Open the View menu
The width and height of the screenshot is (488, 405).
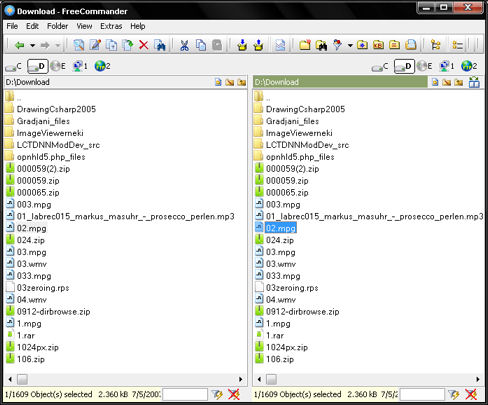(x=84, y=26)
